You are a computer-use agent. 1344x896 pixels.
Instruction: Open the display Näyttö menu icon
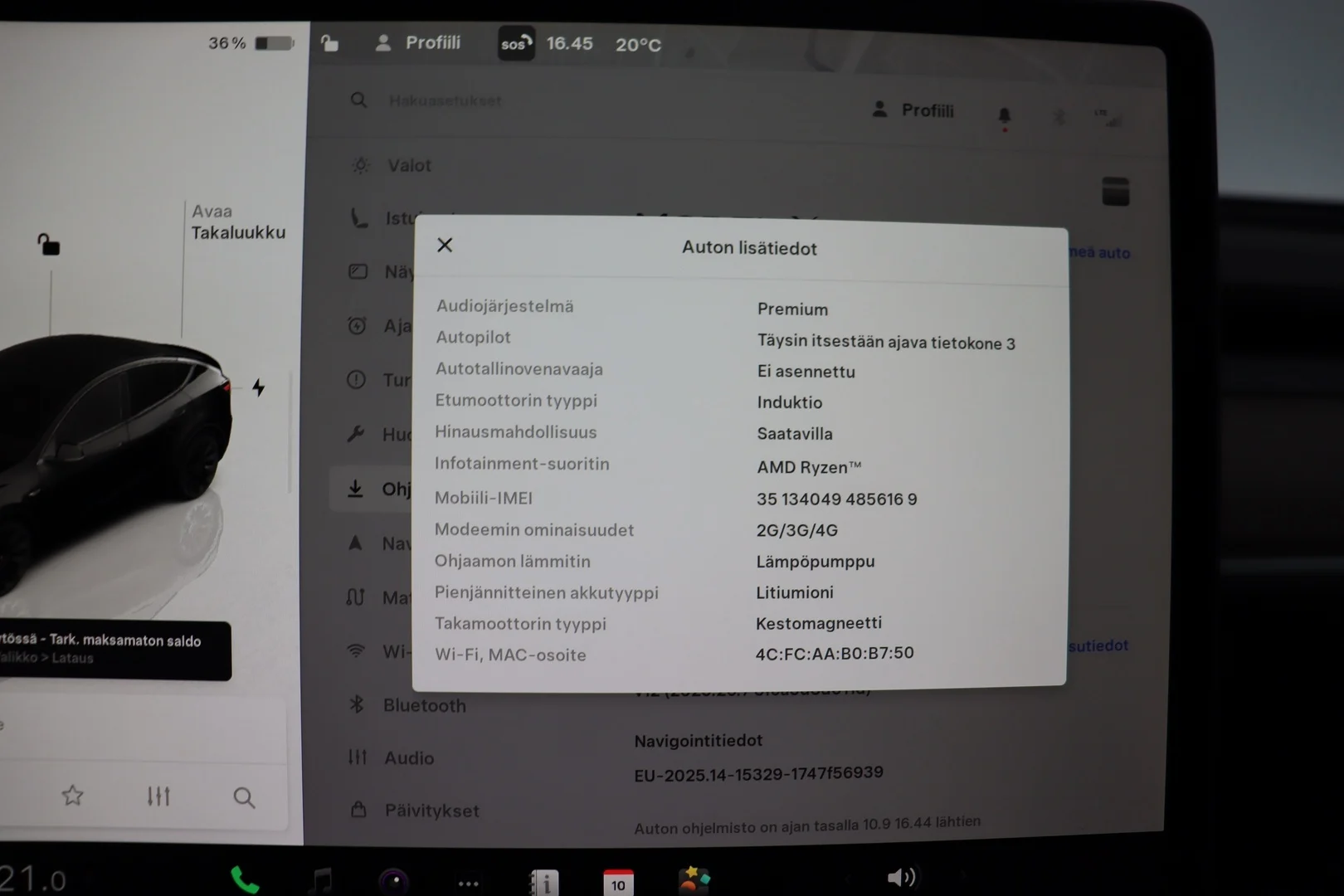[358, 271]
